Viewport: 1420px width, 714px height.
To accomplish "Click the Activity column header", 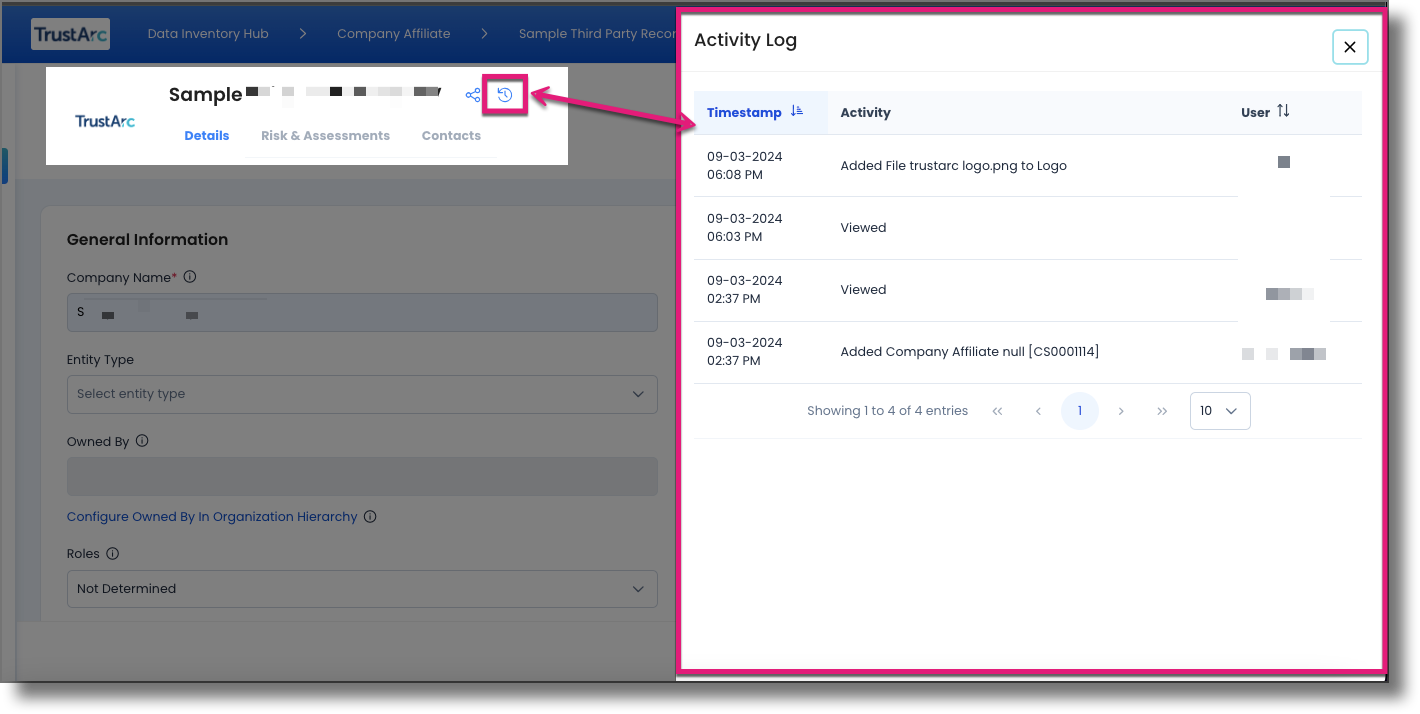I will 866,112.
